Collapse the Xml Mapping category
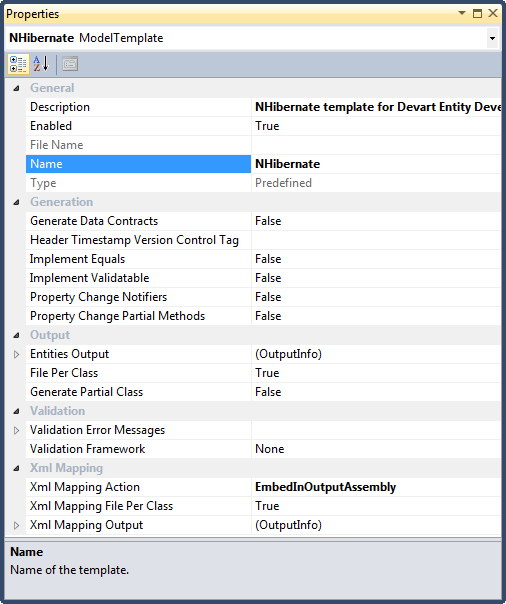This screenshot has width=506, height=604. click(16, 468)
